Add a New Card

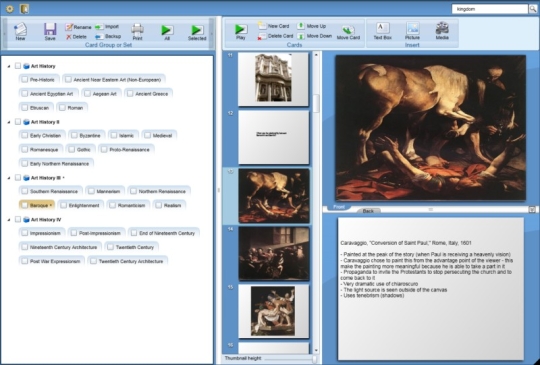click(x=274, y=26)
